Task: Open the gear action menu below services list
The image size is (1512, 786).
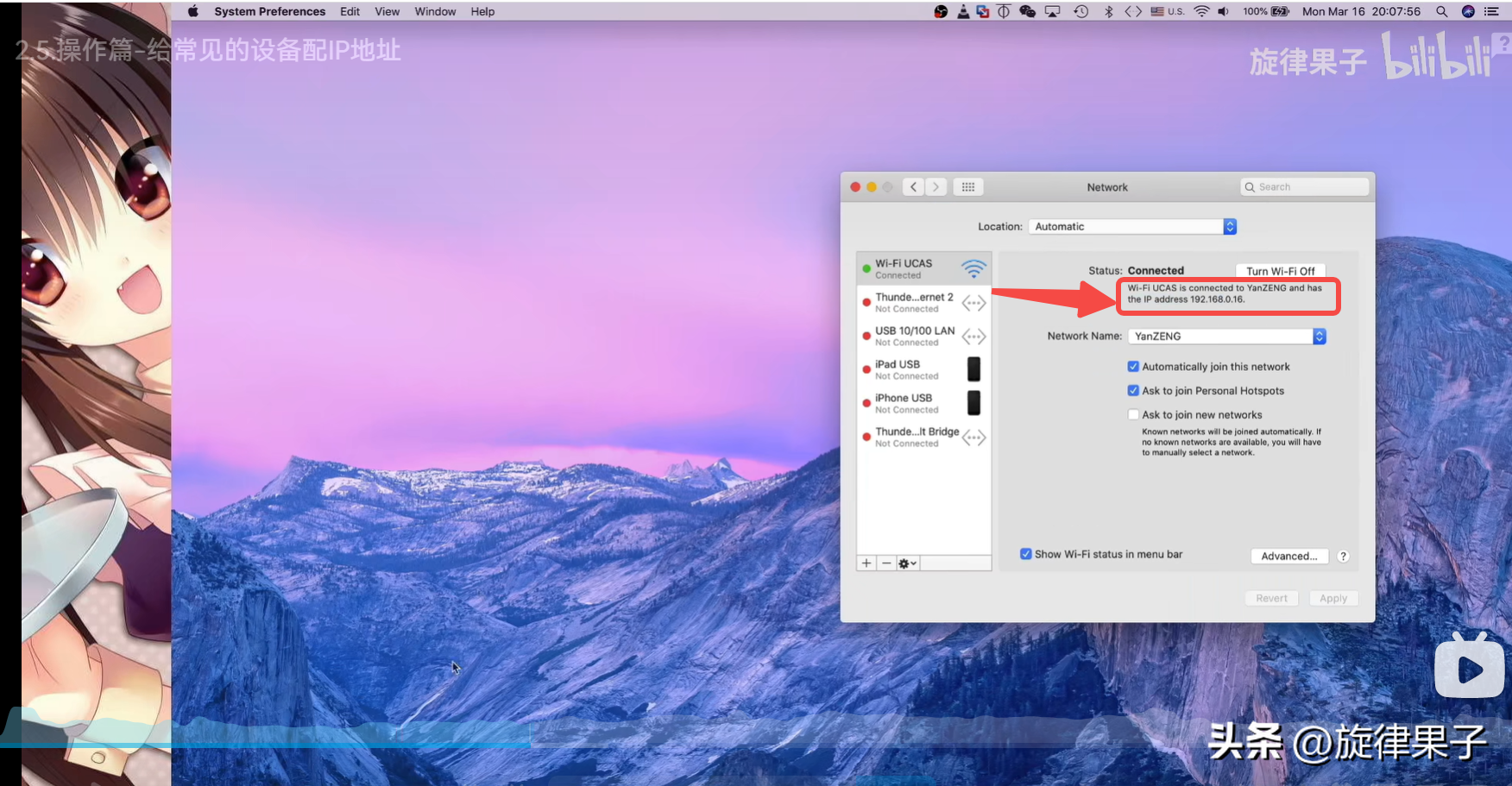Action: point(907,563)
